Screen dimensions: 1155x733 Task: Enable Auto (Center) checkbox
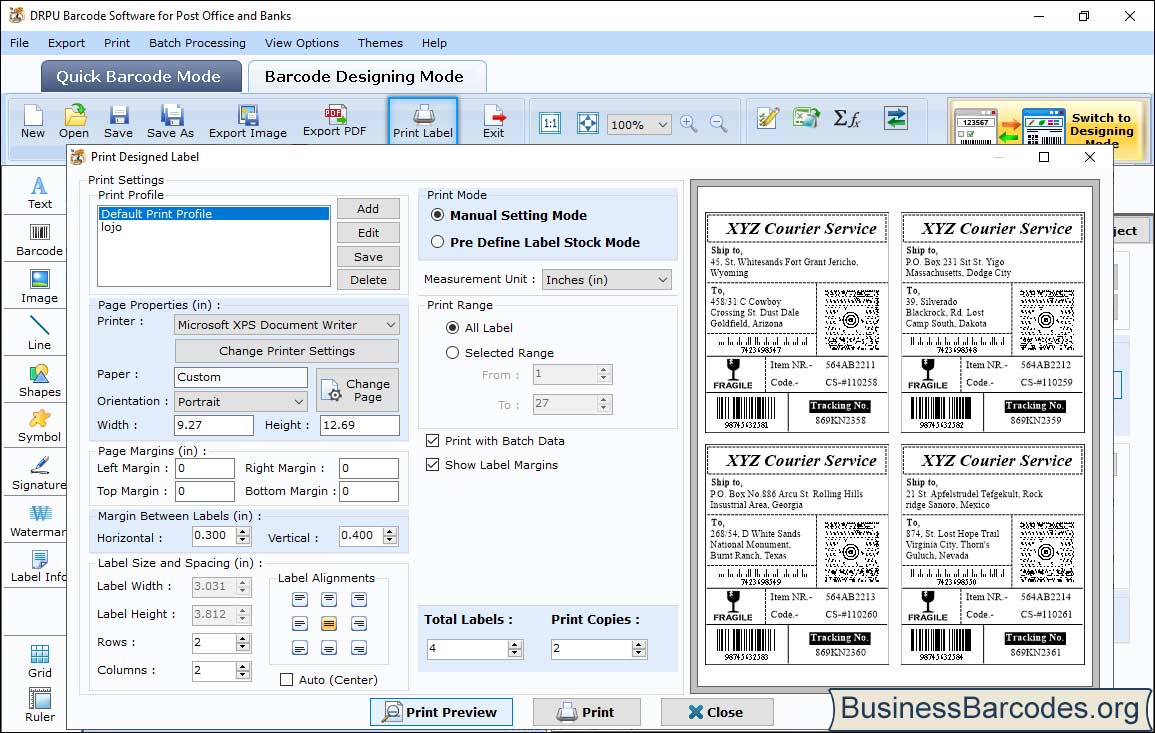tap(287, 679)
